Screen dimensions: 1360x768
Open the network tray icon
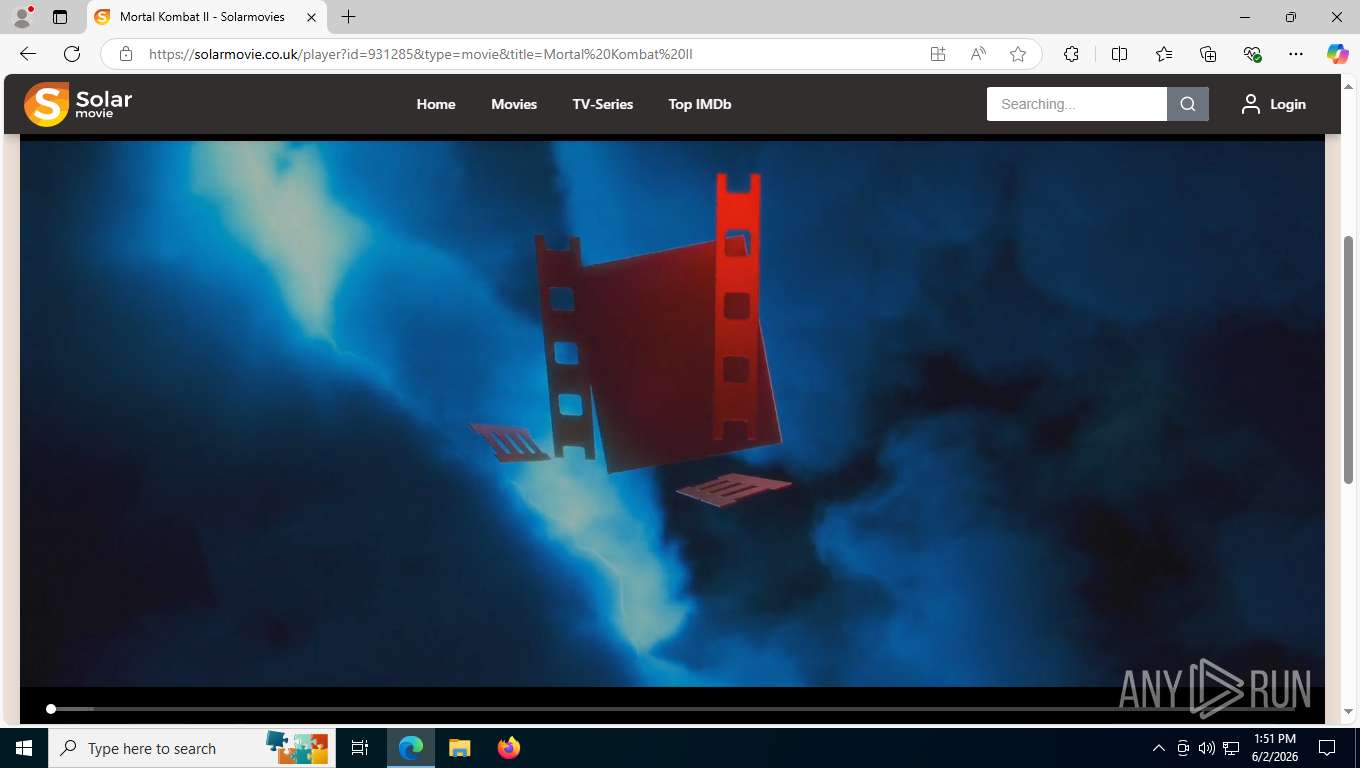point(1231,748)
